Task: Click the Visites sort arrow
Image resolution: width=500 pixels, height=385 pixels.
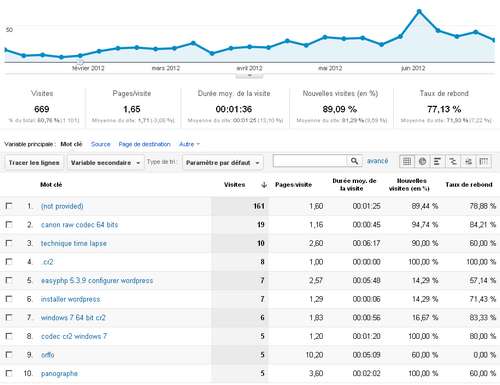Action: [264, 185]
